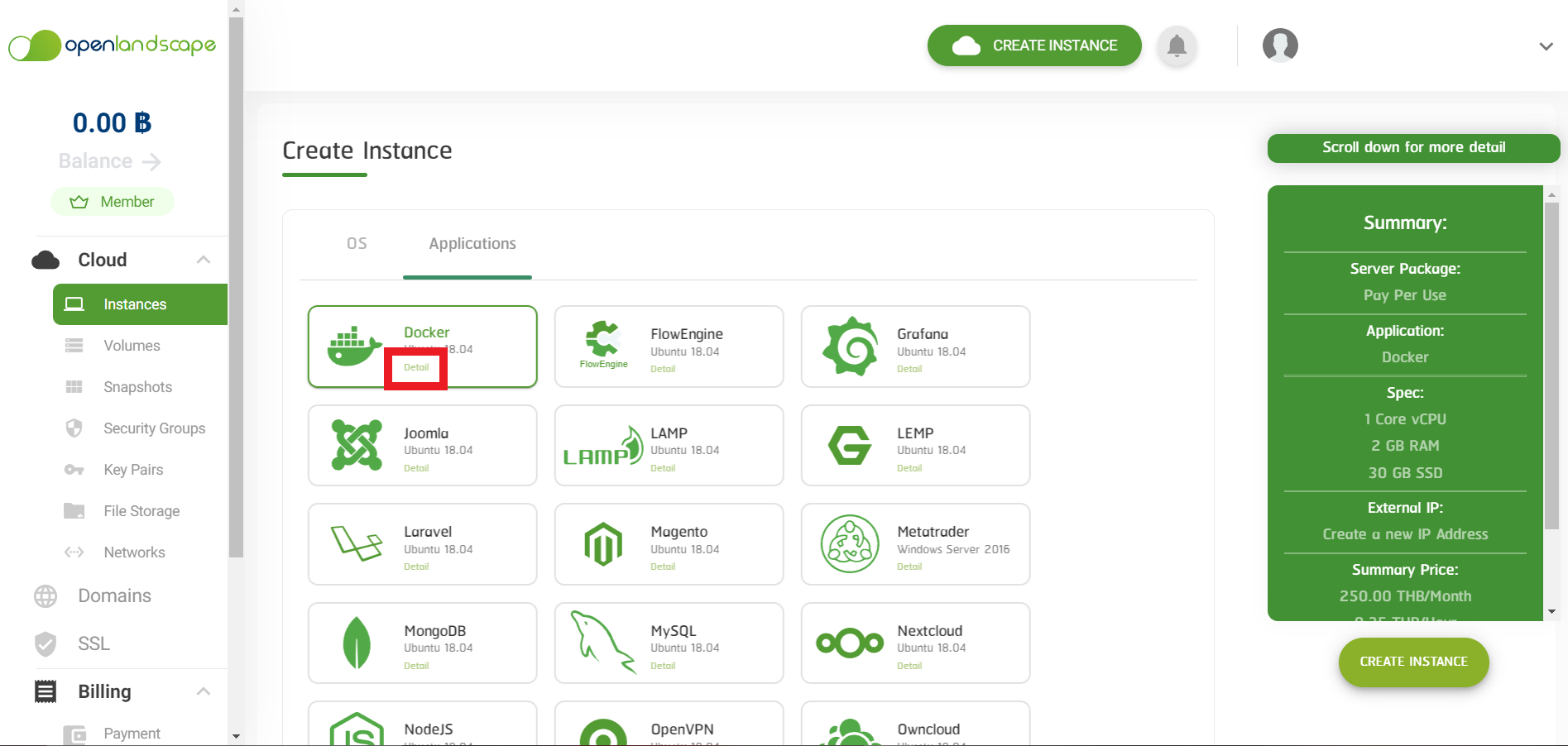
Task: Open File Storage in the sidebar
Action: [x=141, y=511]
